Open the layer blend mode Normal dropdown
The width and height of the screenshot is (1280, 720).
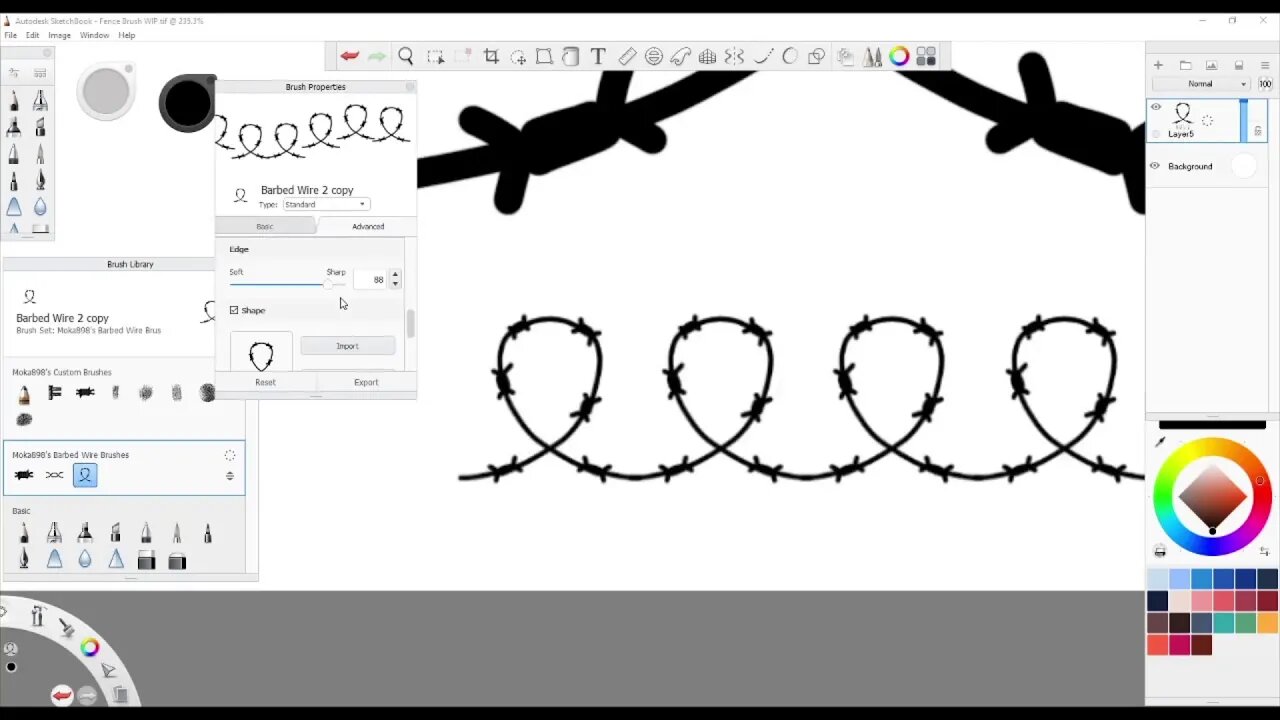click(1201, 84)
